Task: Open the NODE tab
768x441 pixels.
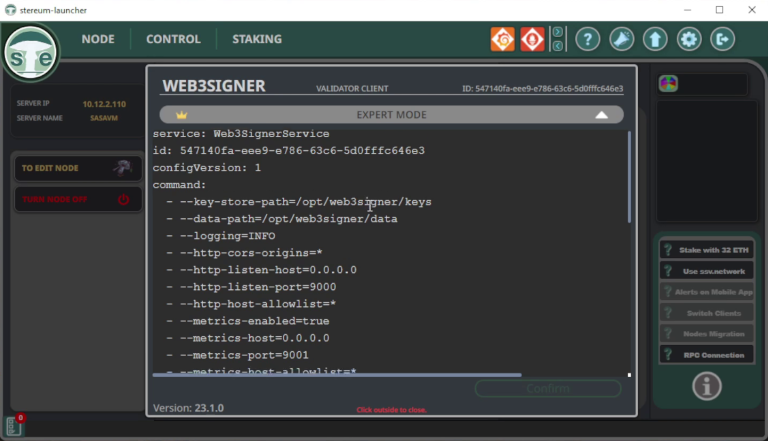Action: [x=98, y=39]
